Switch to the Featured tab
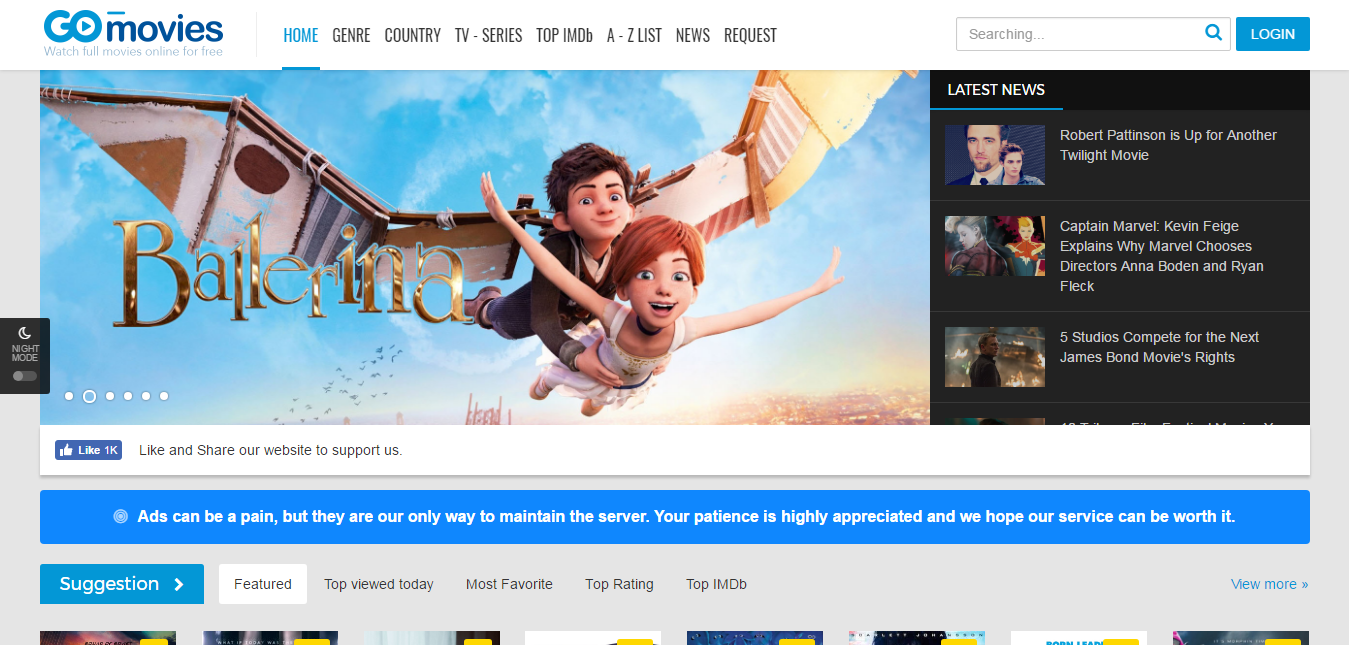 point(263,584)
